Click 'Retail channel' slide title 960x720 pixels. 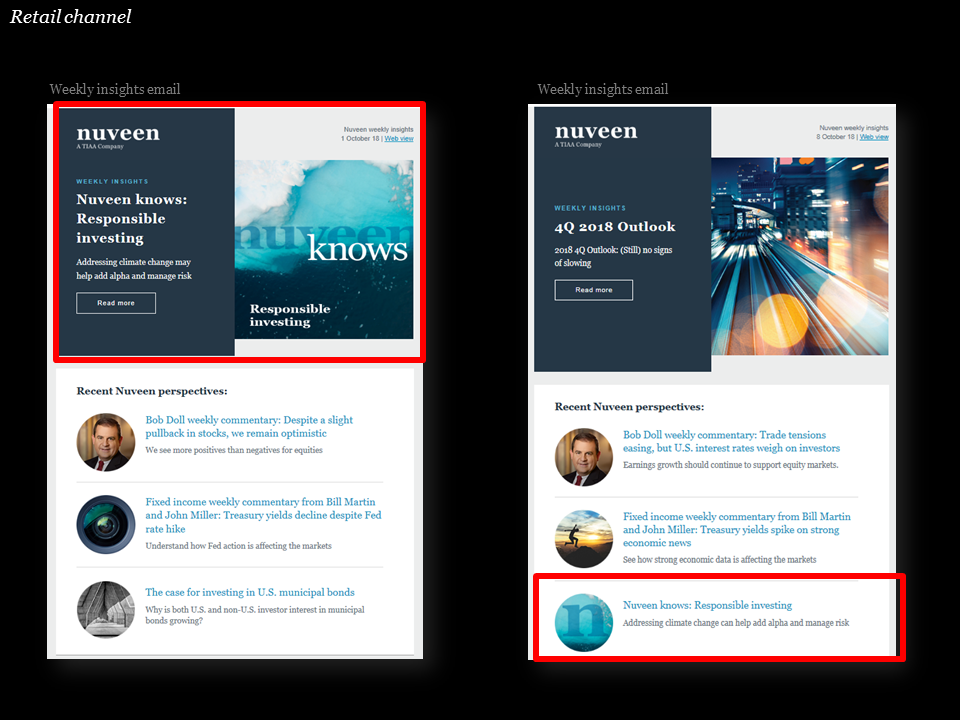tap(70, 17)
